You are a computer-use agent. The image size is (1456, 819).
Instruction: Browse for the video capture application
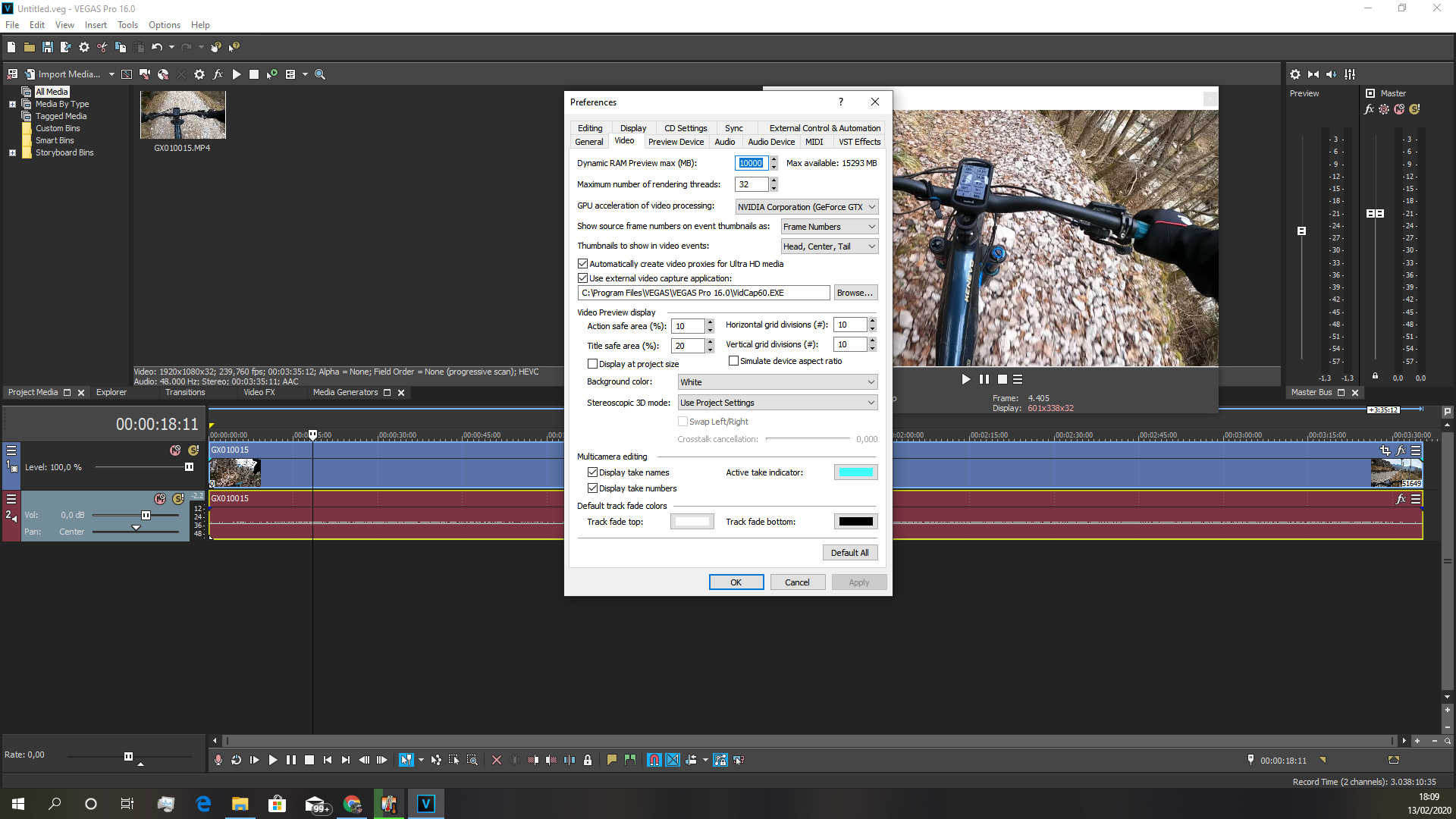(x=855, y=293)
